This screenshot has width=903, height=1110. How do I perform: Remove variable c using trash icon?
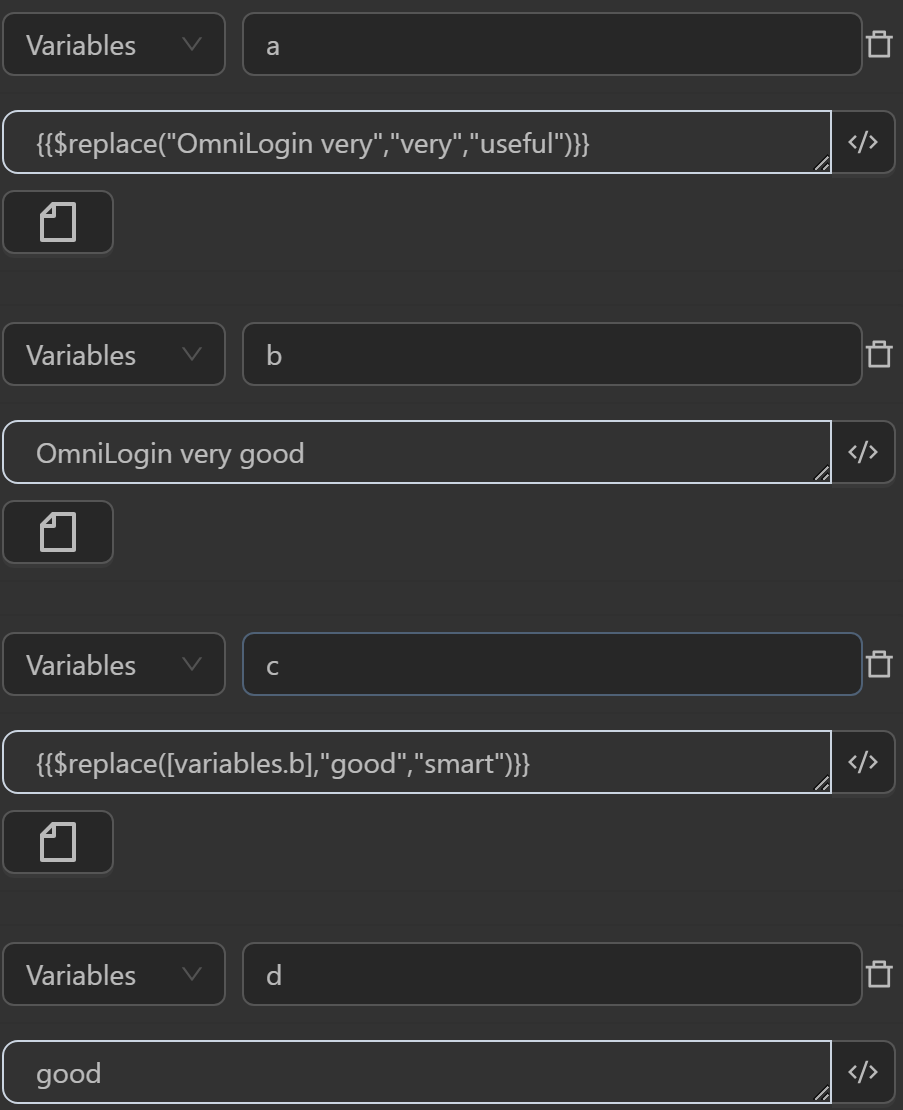tap(879, 664)
